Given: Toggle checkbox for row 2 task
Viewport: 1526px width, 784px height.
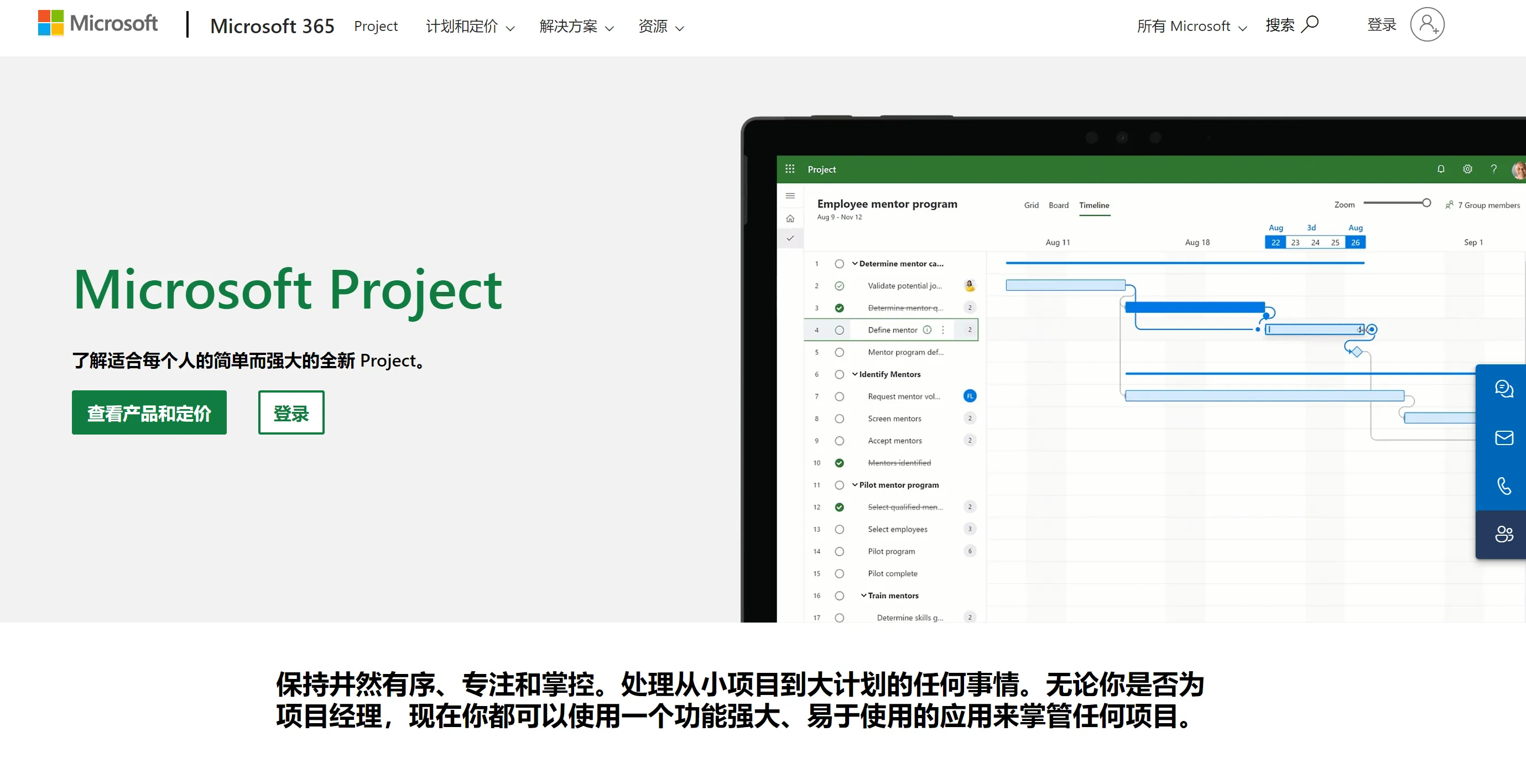Looking at the screenshot, I should (x=839, y=285).
